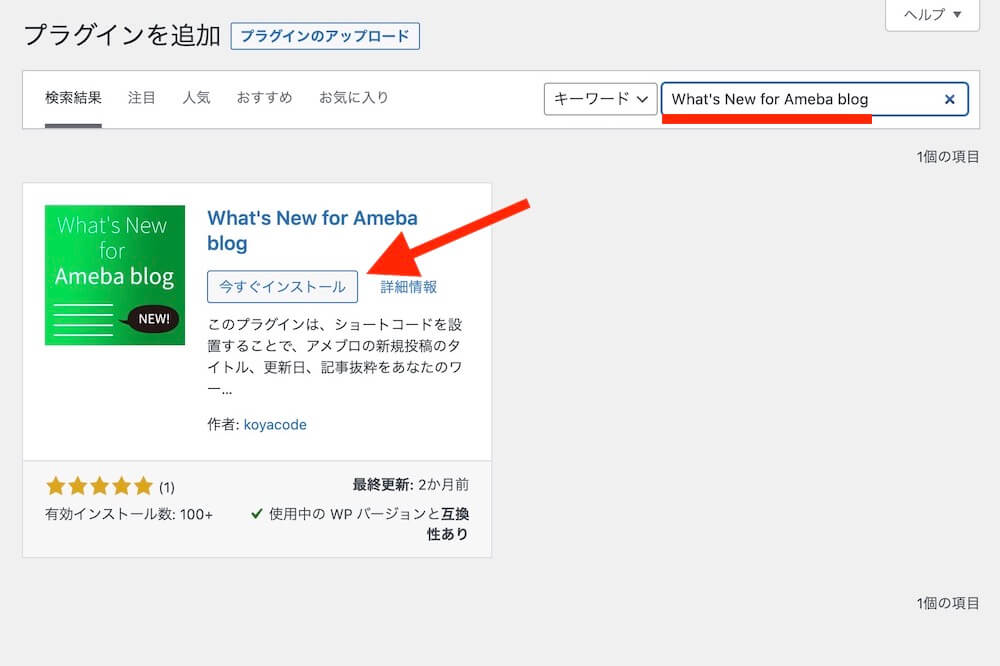Screen dimensions: 1000x666
Task: Click the プラグインを追加 heading
Action: click(122, 35)
